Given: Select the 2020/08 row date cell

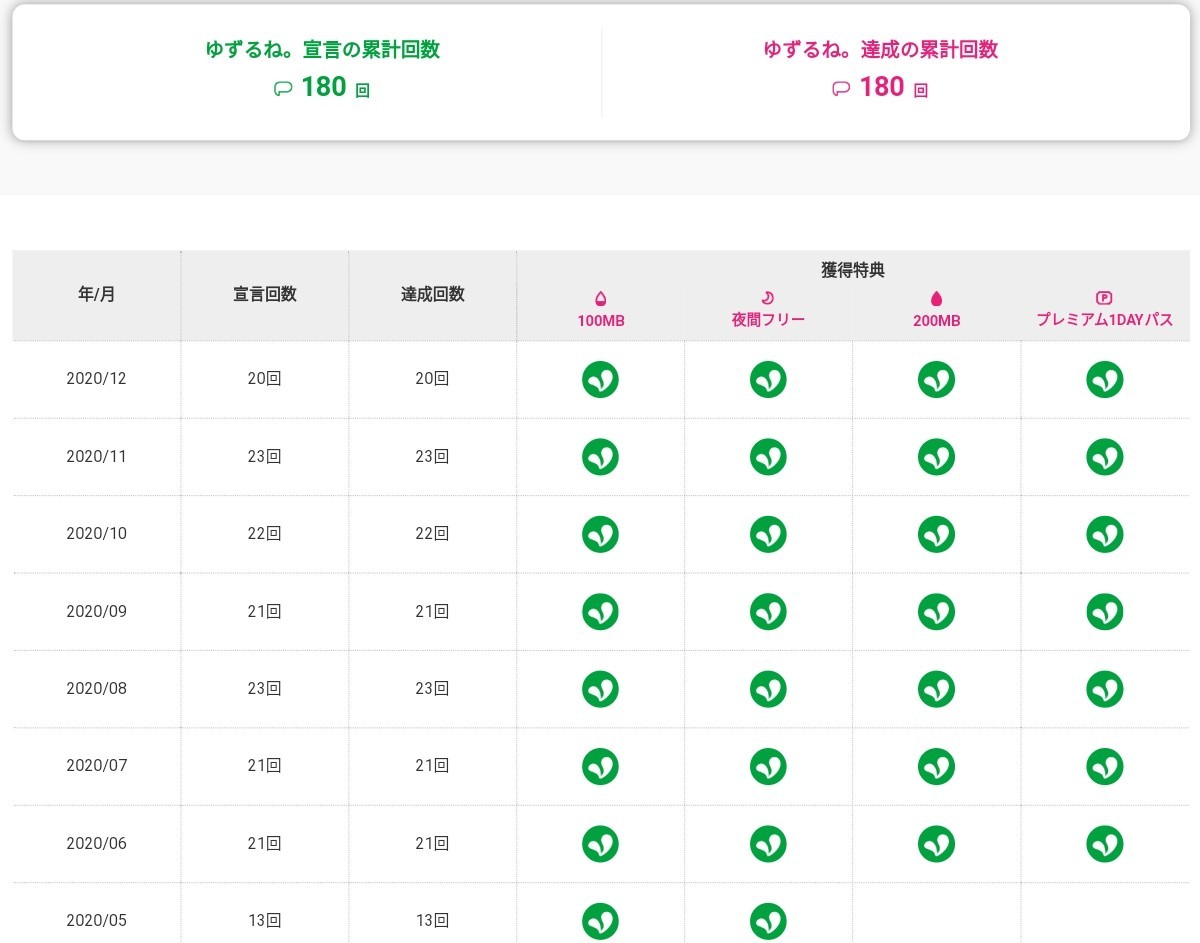Looking at the screenshot, I should click(x=96, y=689).
